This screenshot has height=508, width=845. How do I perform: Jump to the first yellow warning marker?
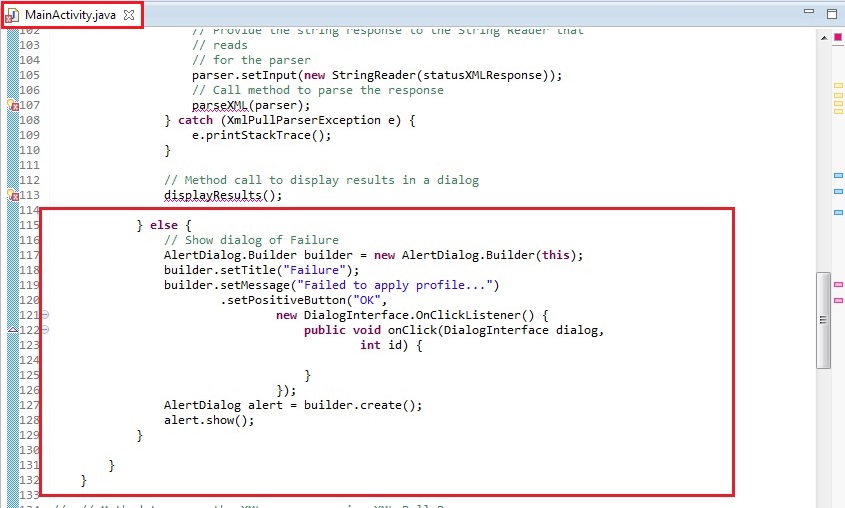[838, 85]
